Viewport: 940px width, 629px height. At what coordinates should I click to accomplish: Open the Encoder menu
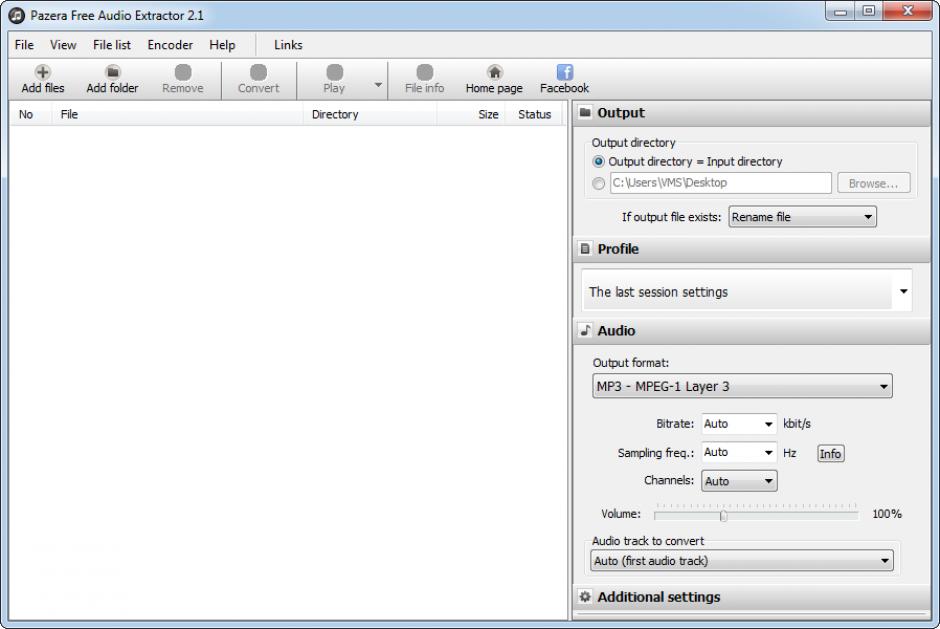pyautogui.click(x=170, y=45)
